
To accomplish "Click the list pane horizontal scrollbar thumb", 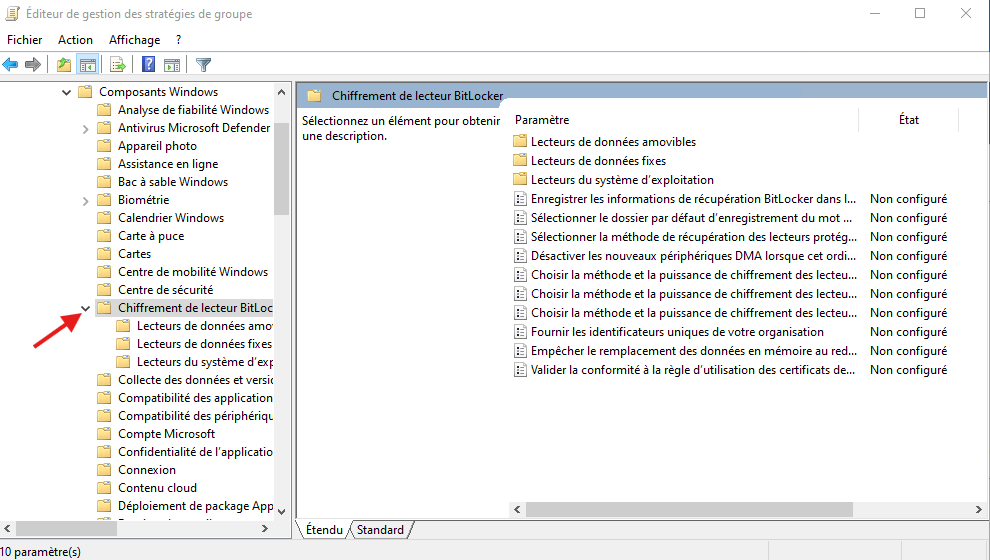I will pos(689,509).
